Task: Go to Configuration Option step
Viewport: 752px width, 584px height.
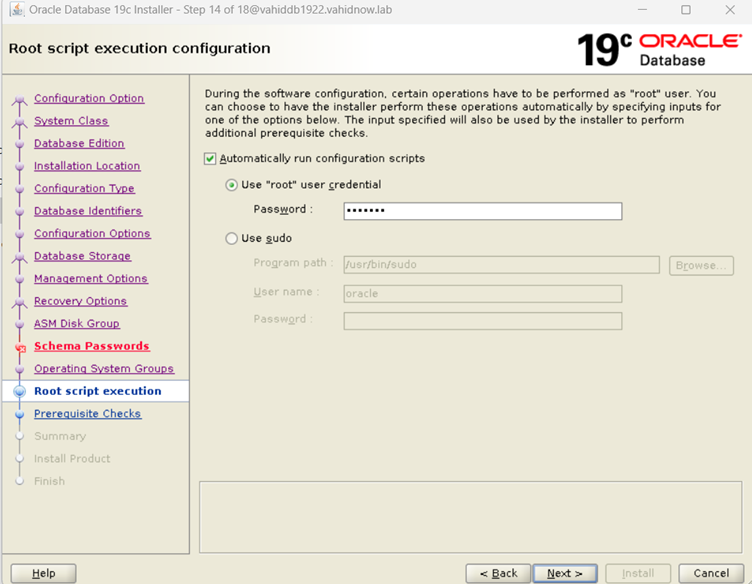Action: coord(89,99)
